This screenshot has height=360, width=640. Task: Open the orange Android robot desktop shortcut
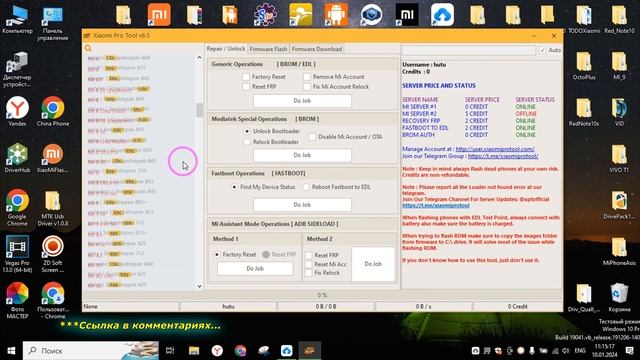336,14
